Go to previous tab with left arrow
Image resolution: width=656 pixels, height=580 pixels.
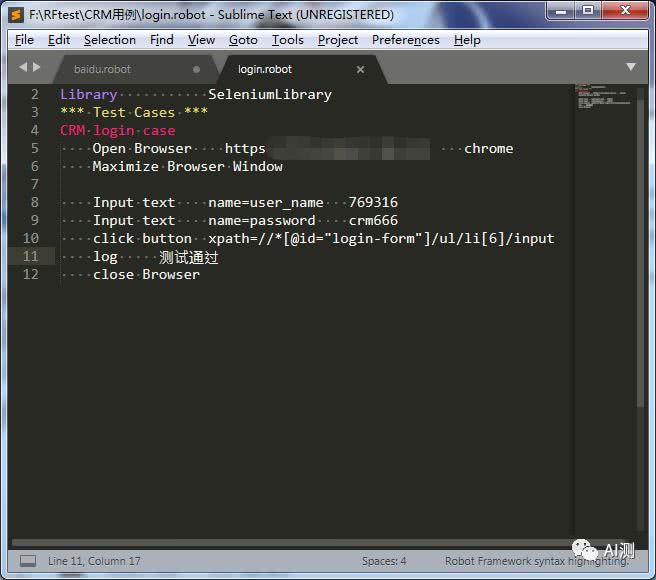click(23, 67)
